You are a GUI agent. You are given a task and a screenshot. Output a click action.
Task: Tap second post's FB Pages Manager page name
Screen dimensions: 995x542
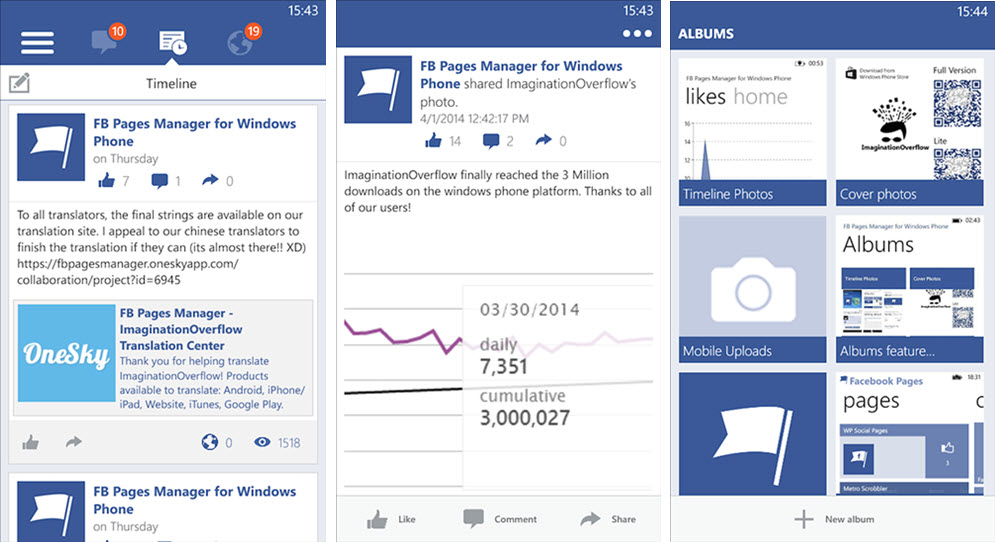point(194,500)
